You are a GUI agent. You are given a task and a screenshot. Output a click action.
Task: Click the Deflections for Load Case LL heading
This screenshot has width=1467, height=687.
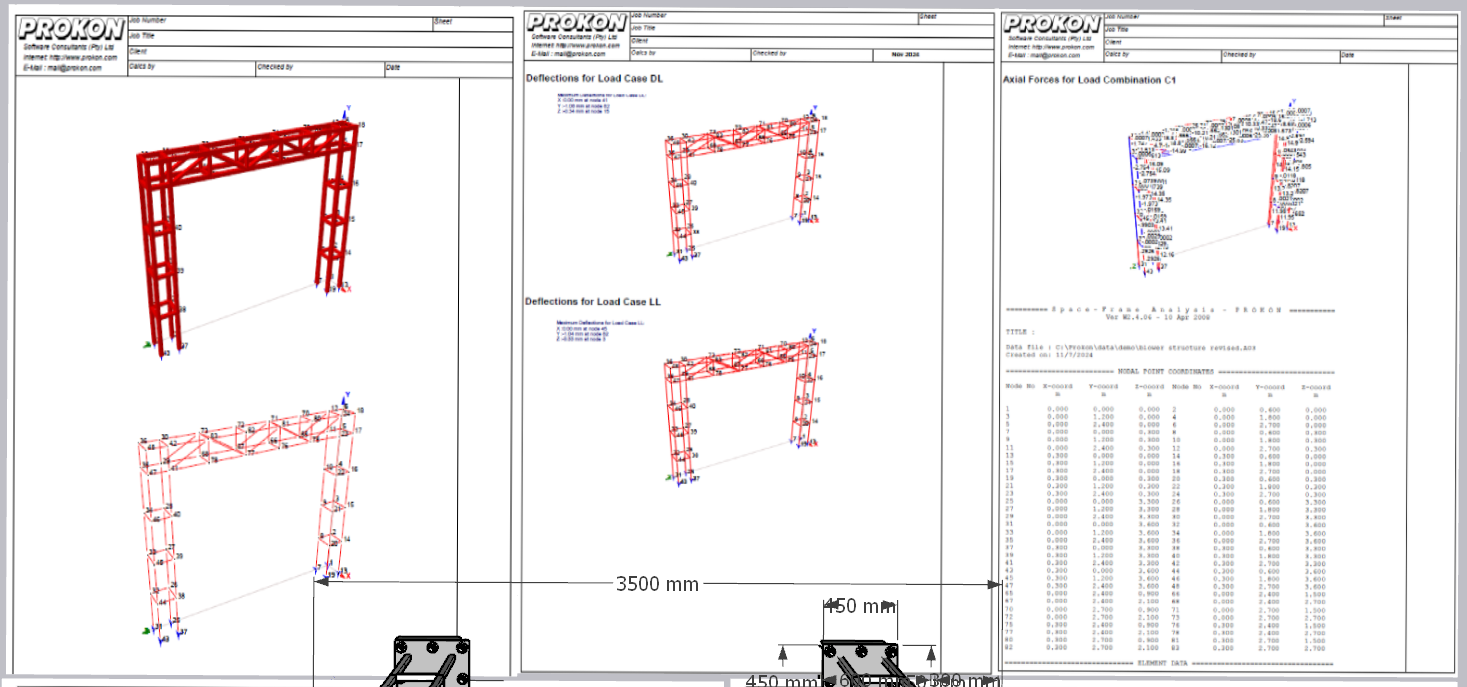tap(593, 301)
